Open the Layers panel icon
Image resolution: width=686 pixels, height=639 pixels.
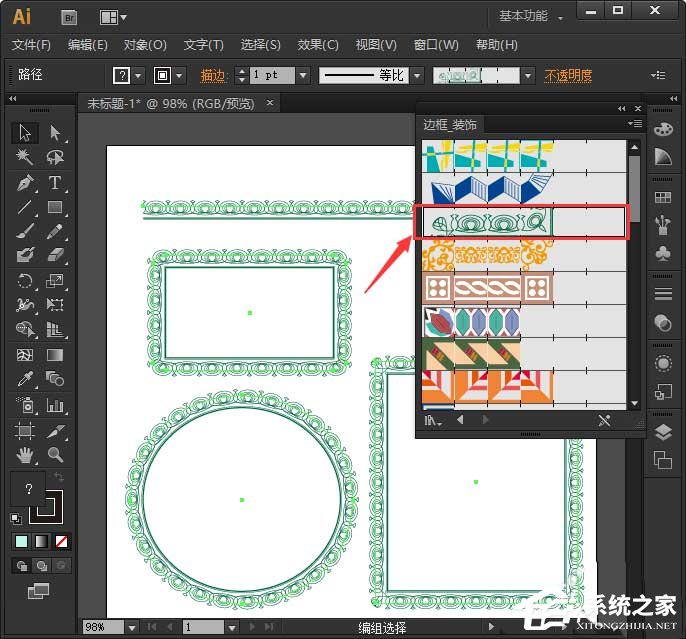[663, 433]
